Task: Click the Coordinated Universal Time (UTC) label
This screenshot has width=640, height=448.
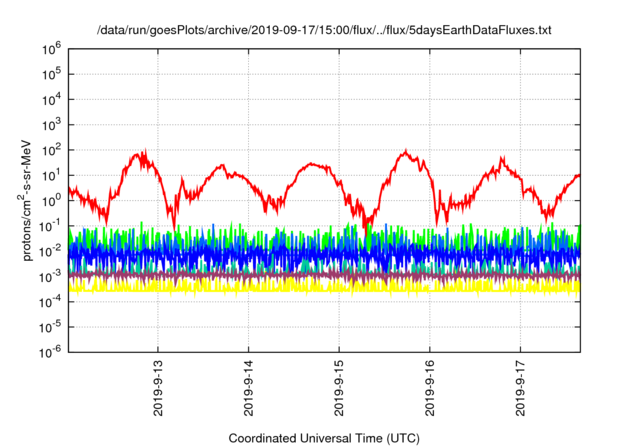Action: [x=324, y=439]
